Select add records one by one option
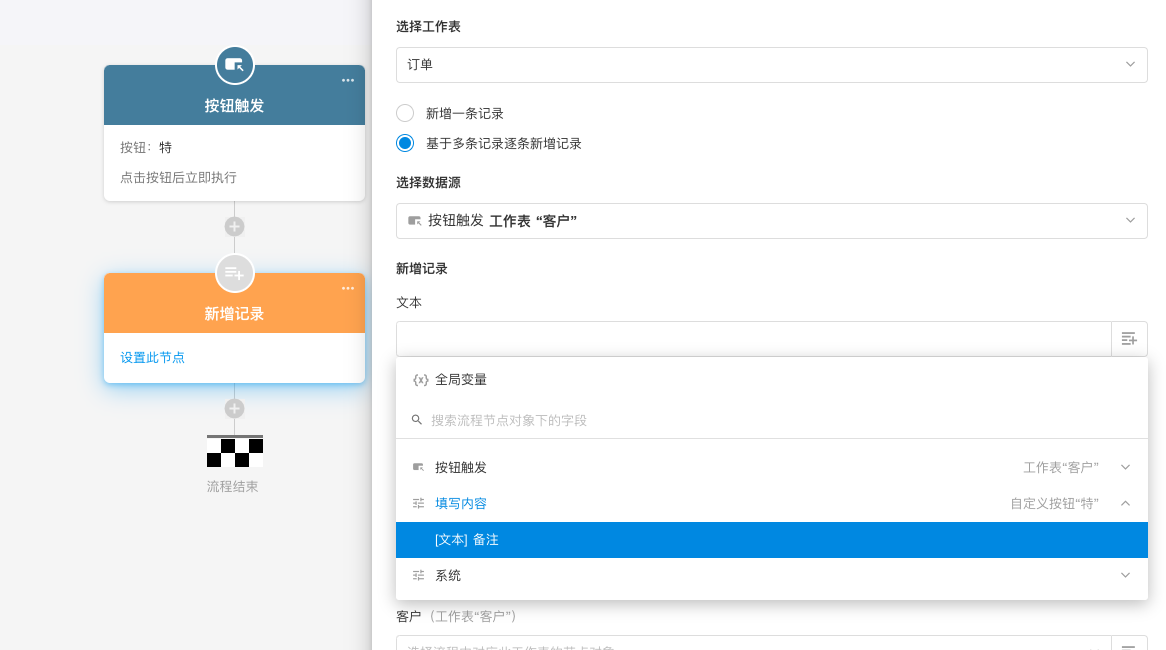The width and height of the screenshot is (1166, 650). (x=405, y=143)
